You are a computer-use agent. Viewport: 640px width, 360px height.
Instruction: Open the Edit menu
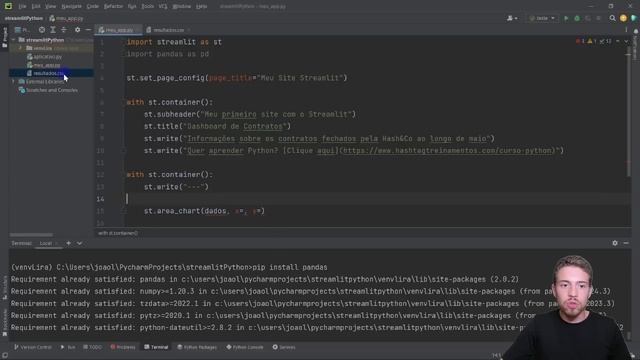click(x=36, y=7)
